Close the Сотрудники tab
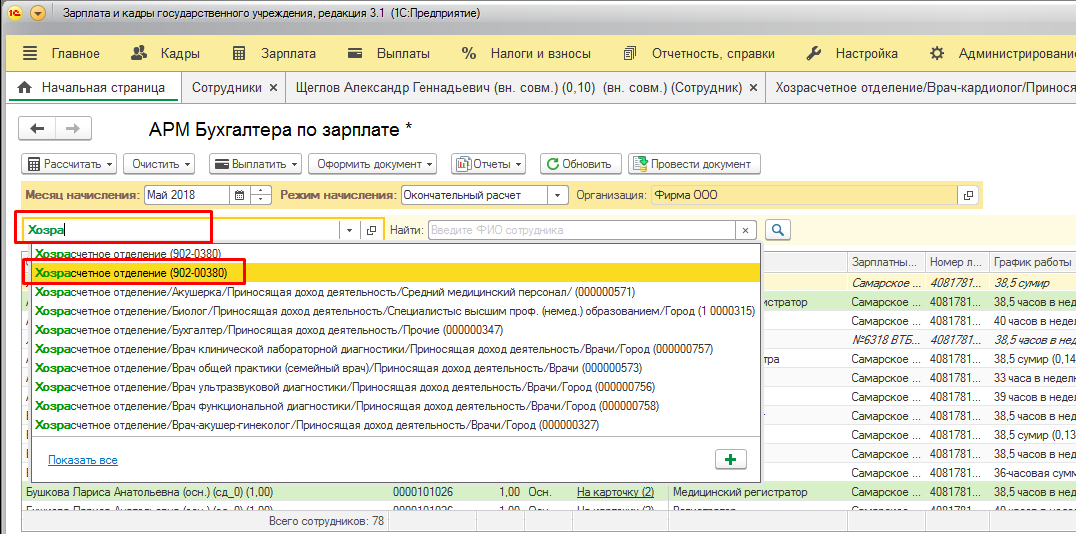Screen dimensions: 1076x534 [273, 88]
